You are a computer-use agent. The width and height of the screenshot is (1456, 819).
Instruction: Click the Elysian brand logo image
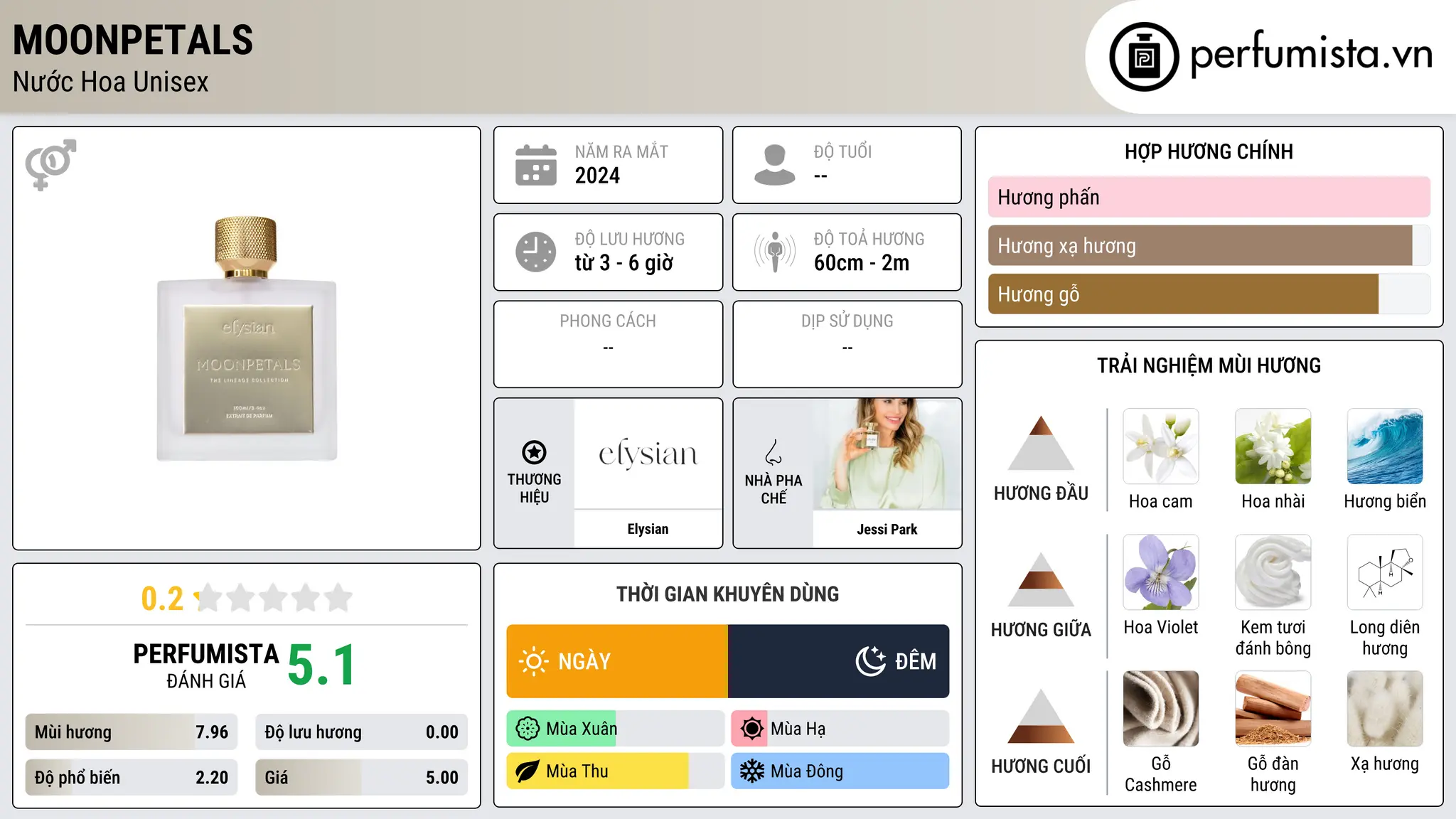[x=648, y=454]
